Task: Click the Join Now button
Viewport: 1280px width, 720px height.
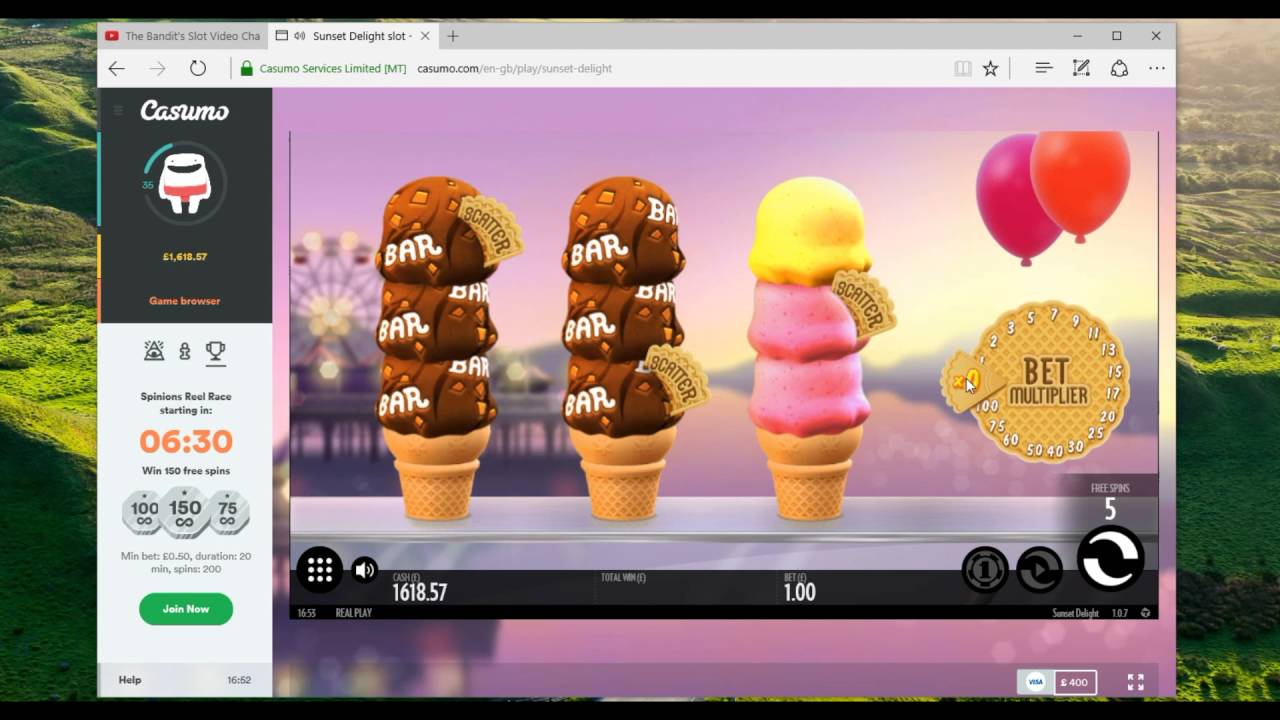Action: (186, 609)
